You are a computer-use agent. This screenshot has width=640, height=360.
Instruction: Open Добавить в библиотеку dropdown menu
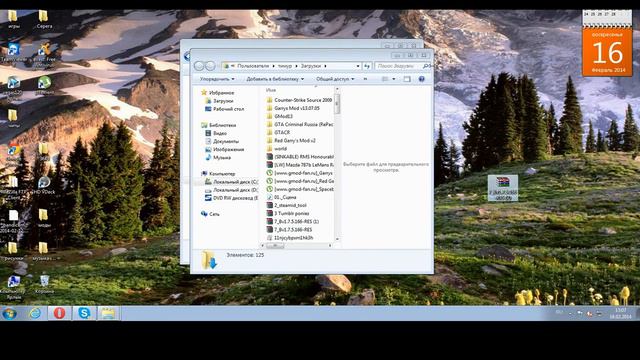[275, 79]
